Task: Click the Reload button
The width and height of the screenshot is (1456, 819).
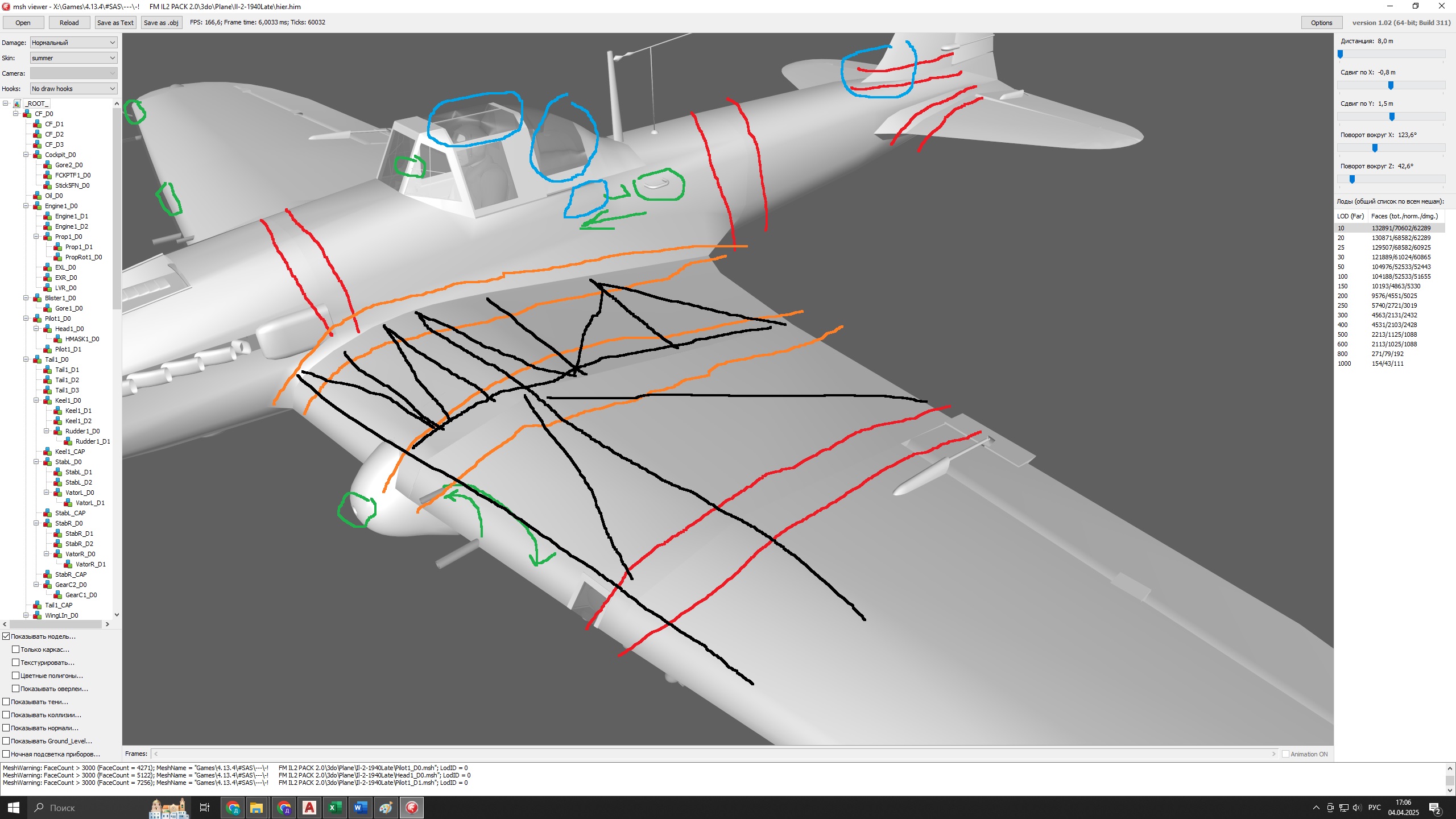Action: pyautogui.click(x=69, y=23)
